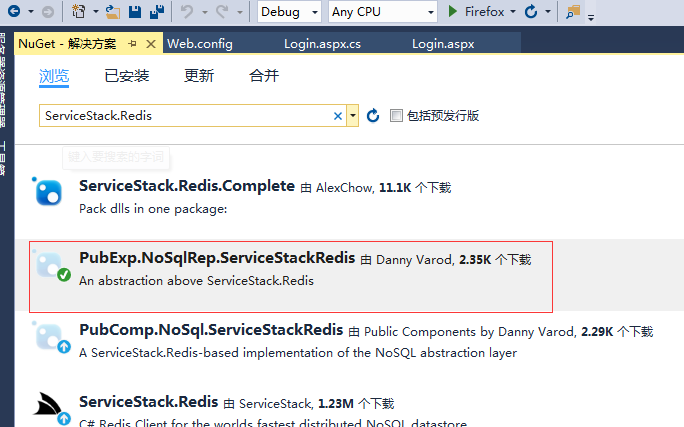This screenshot has width=684, height=427.
Task: Click the Navigate Forward arrow icon
Action: click(x=48, y=12)
